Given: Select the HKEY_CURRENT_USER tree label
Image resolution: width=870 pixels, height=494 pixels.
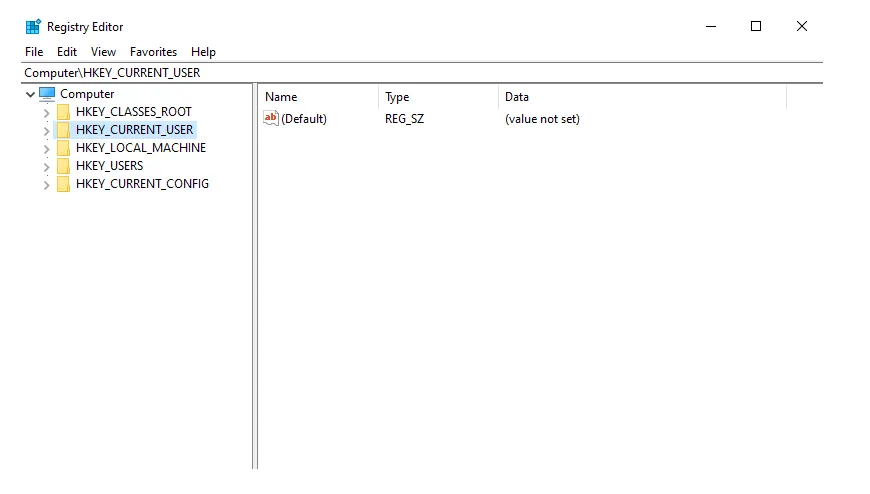Looking at the screenshot, I should pyautogui.click(x=134, y=129).
